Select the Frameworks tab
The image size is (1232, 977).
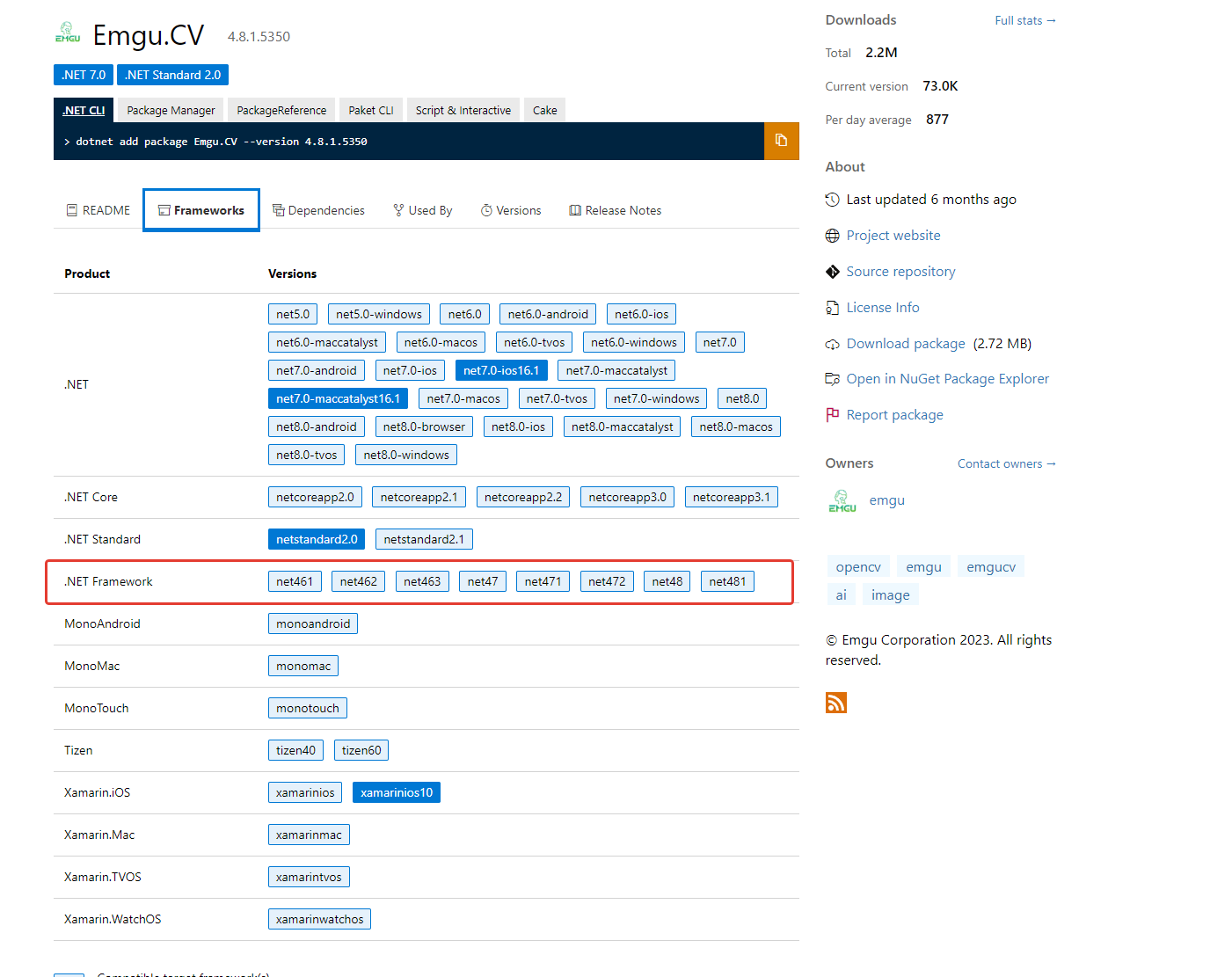tap(201, 210)
